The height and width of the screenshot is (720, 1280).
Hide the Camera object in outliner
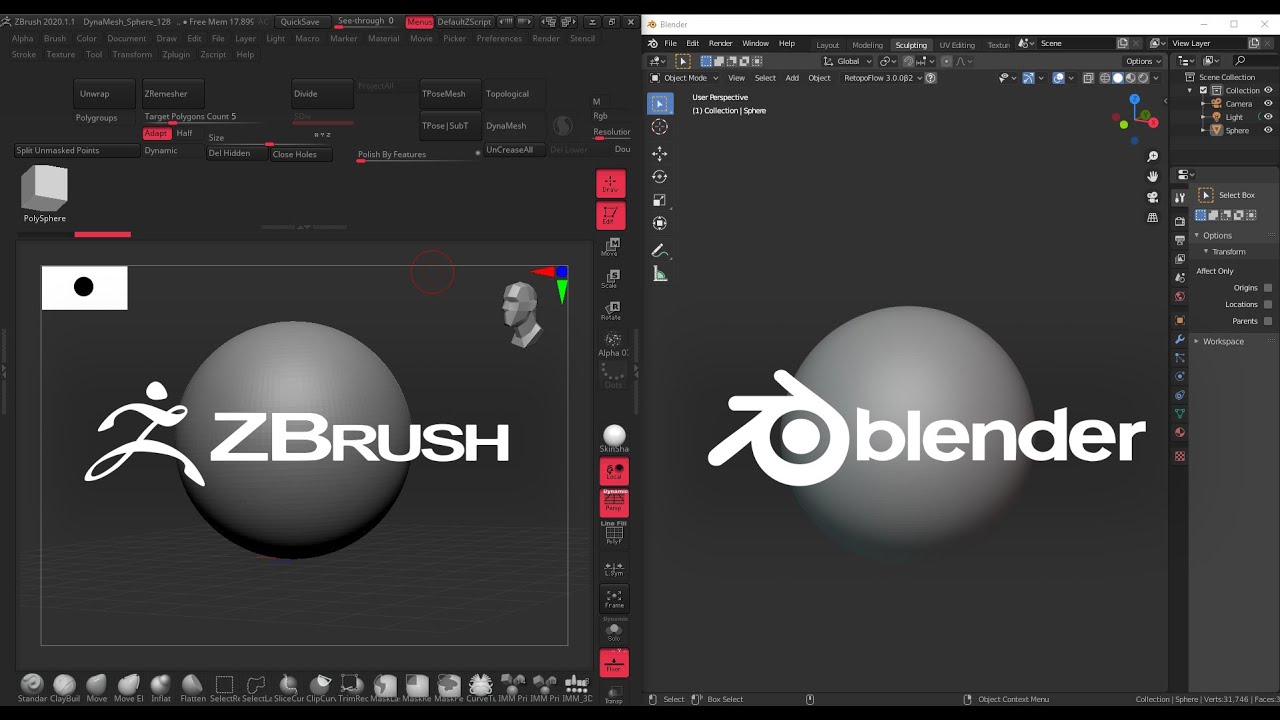(x=1269, y=104)
